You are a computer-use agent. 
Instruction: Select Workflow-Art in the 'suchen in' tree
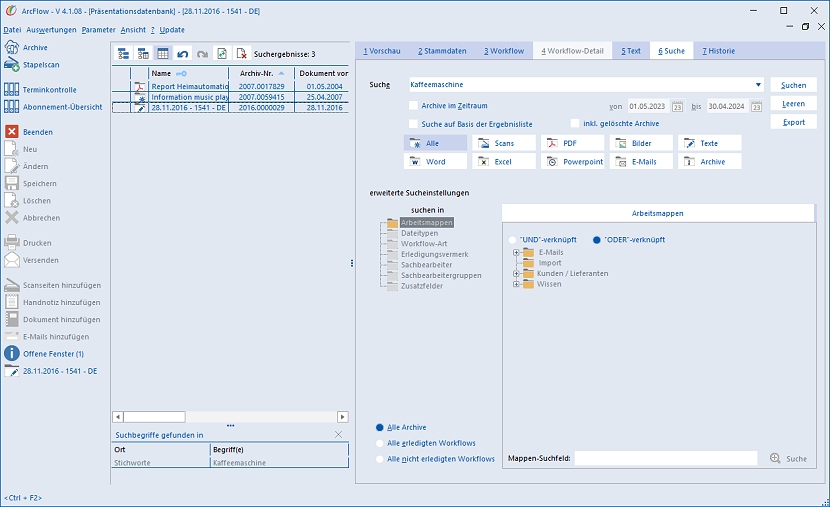tap(423, 243)
